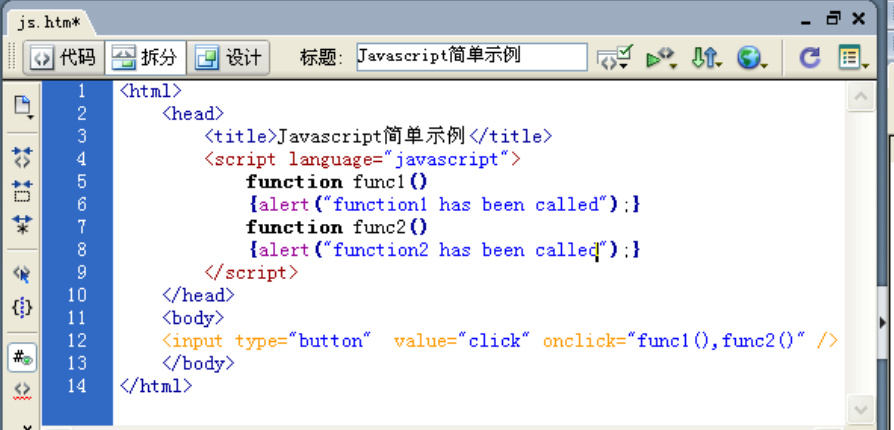This screenshot has width=894, height=430.
Task: Collapse Selection in coding toolbar
Action: pos(22,191)
